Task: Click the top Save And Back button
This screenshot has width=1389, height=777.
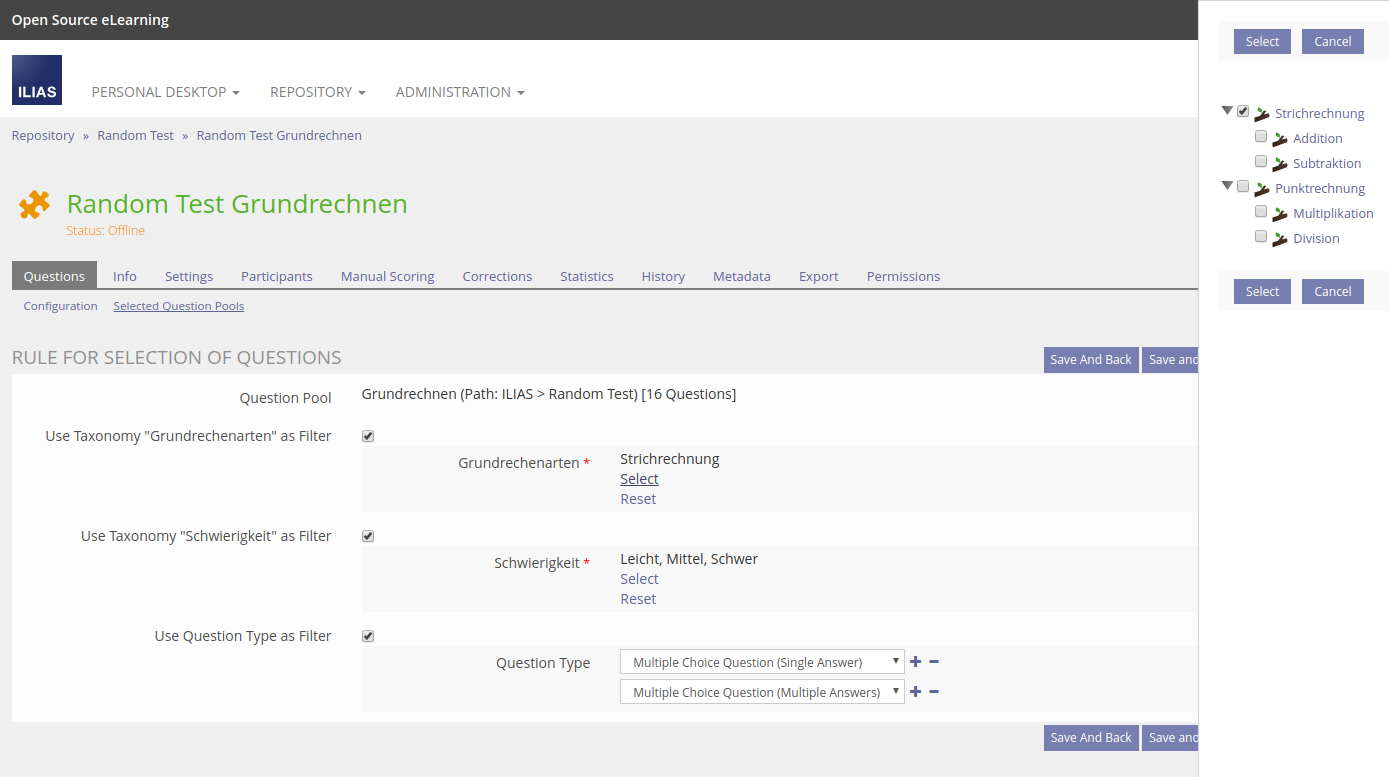Action: click(x=1090, y=360)
